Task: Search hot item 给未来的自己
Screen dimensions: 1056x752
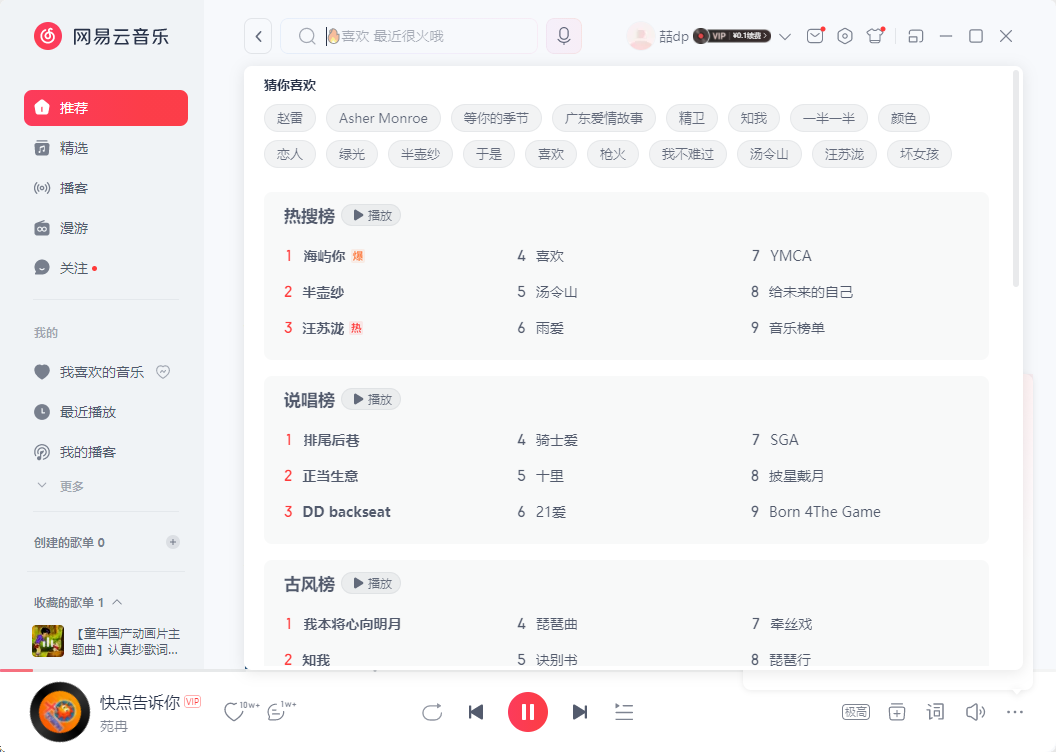Action: (811, 292)
